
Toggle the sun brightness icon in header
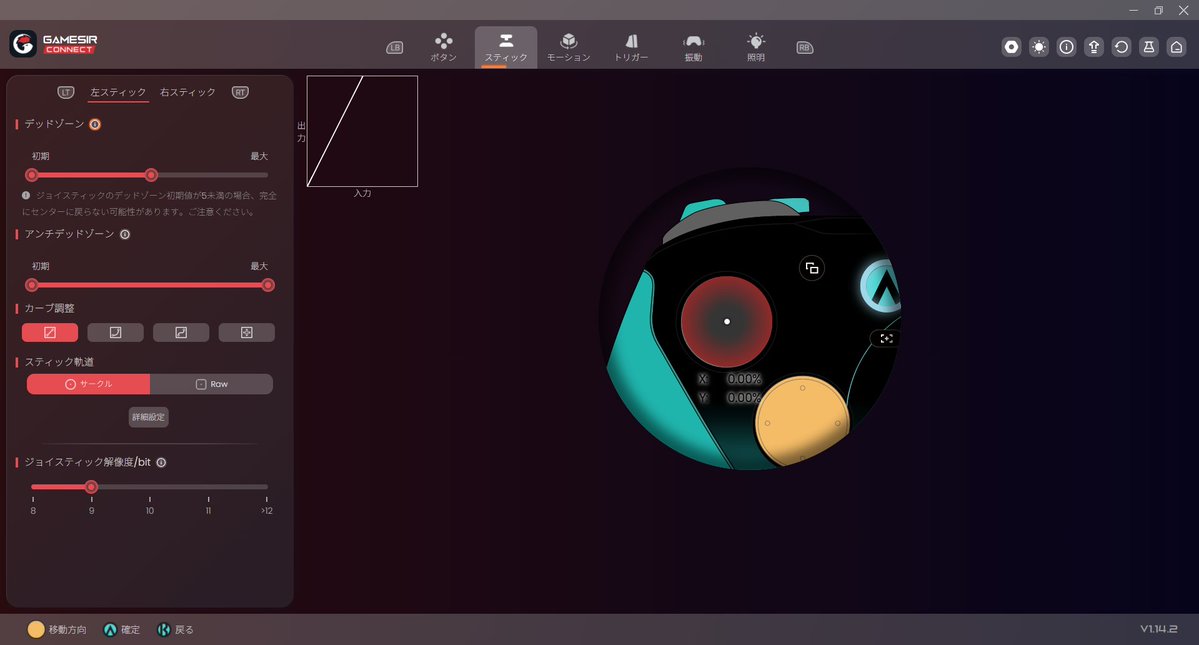[1038, 47]
